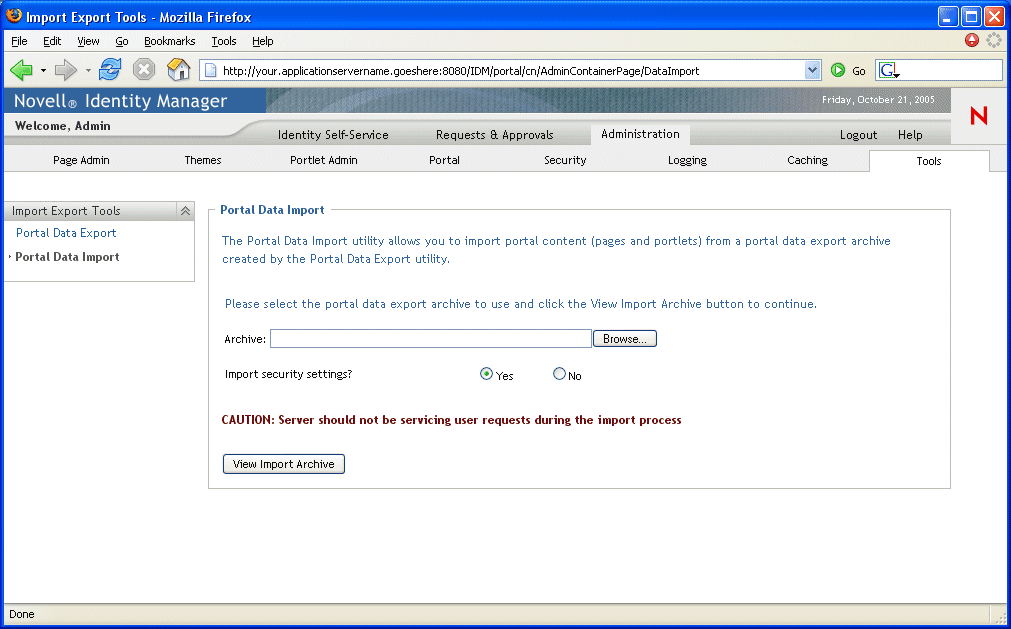Switch to the Portlet Admin tab
Screen dimensions: 1011x629
click(x=324, y=160)
